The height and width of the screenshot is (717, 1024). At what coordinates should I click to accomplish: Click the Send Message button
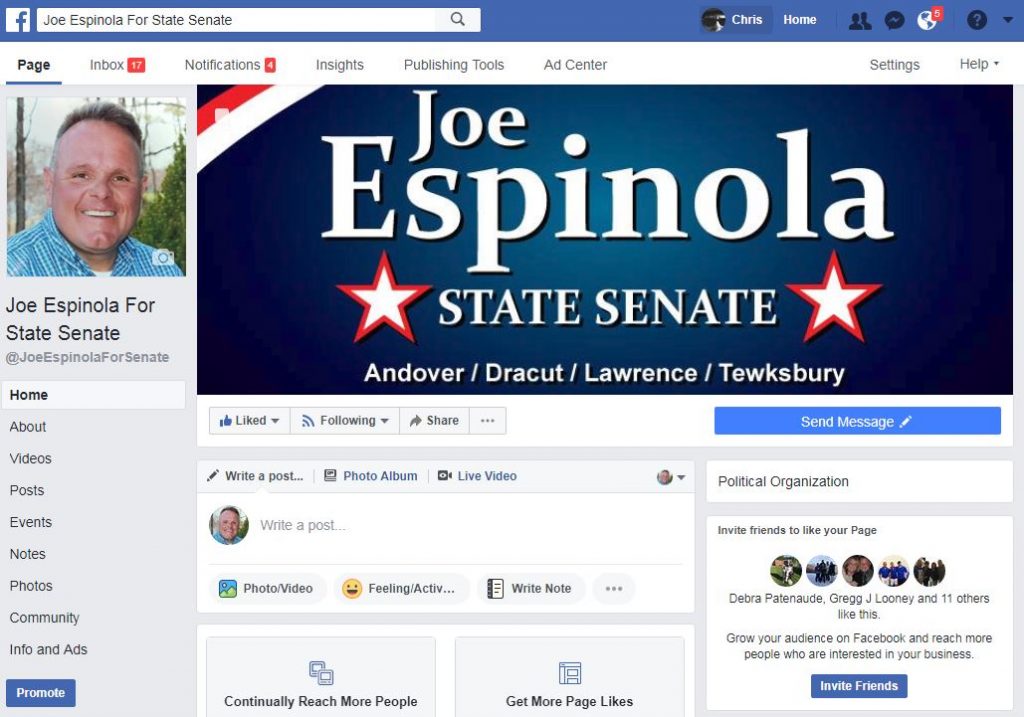pyautogui.click(x=857, y=421)
